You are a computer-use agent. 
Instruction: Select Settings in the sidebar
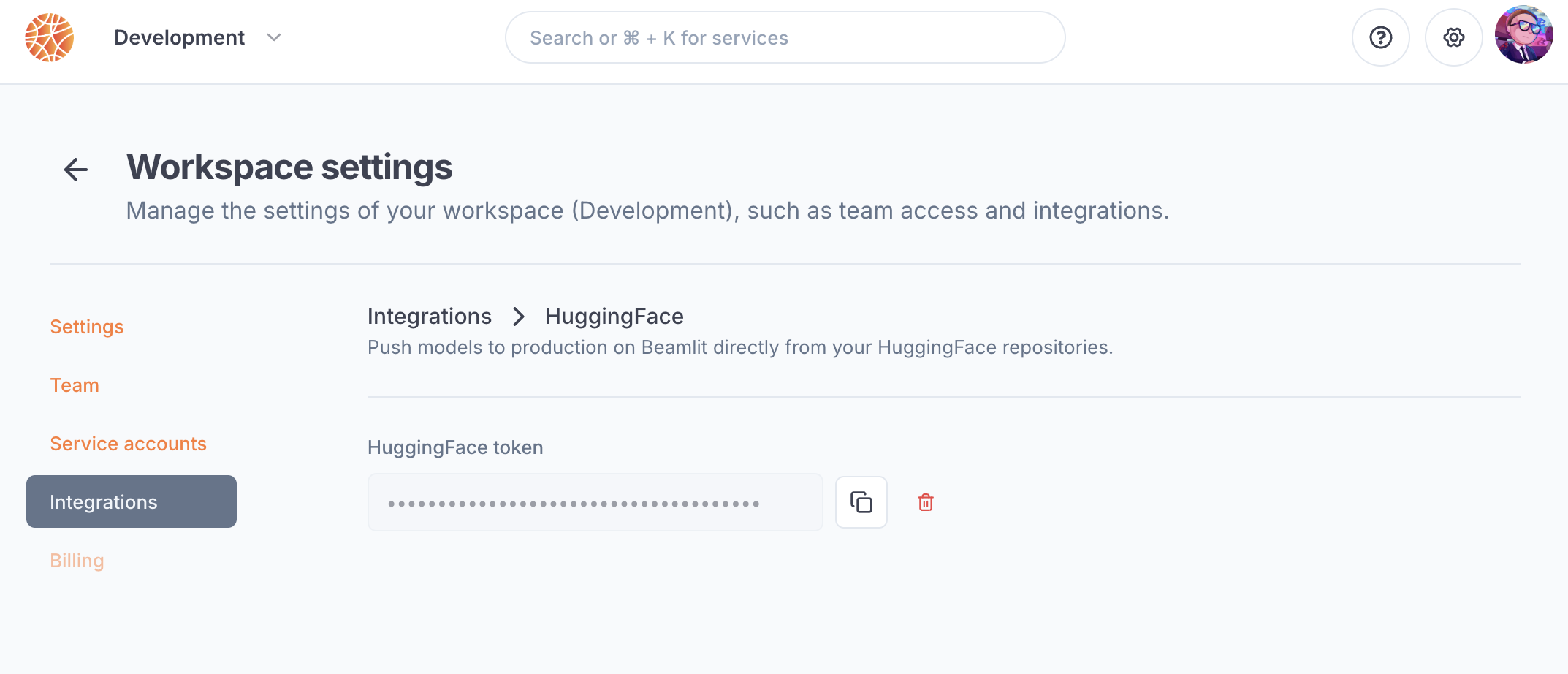(87, 327)
